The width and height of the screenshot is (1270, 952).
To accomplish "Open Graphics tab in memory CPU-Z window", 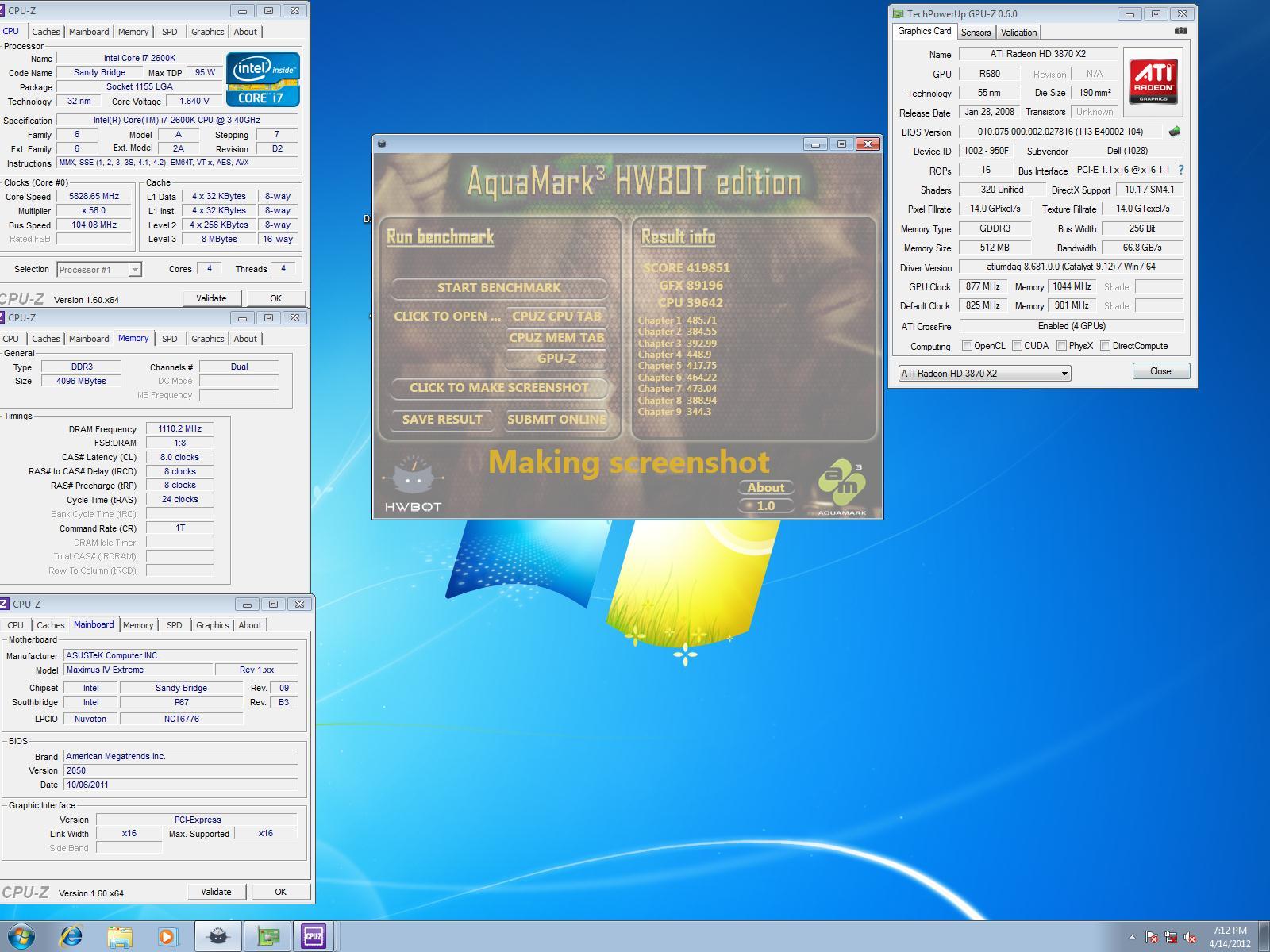I will click(207, 339).
